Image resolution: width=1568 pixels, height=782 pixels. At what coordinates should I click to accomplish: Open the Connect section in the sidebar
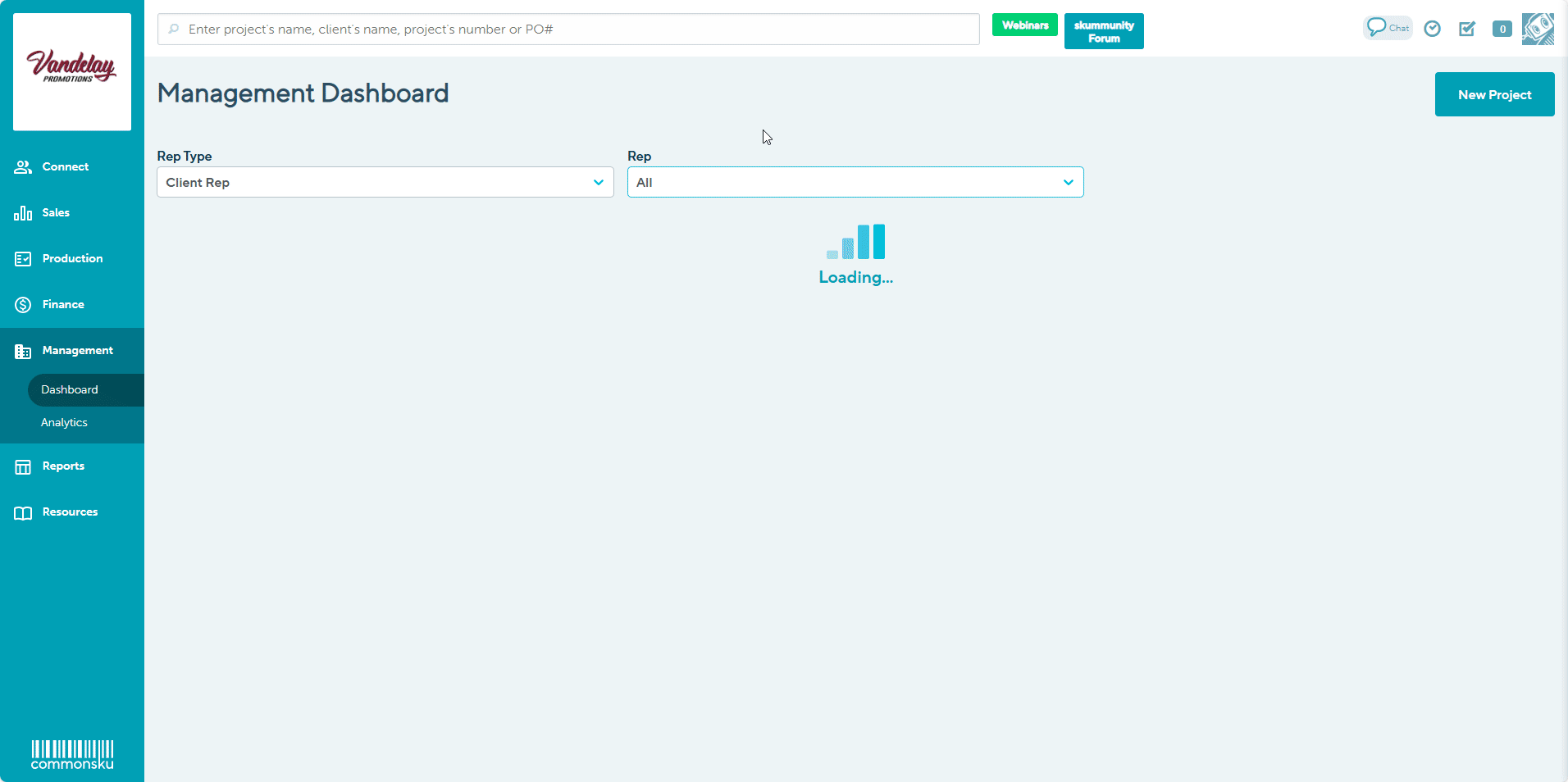point(65,166)
